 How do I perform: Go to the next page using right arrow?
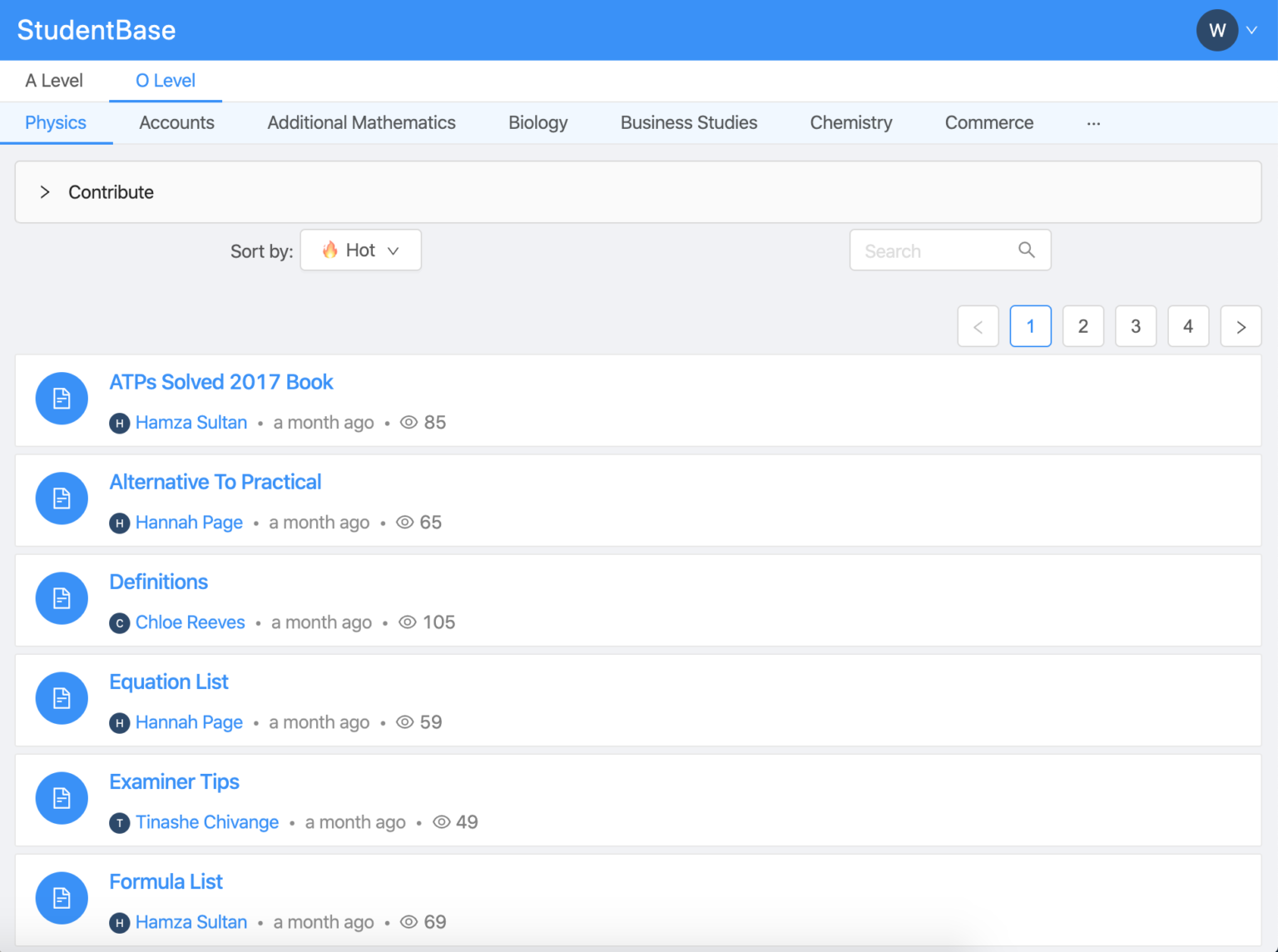[x=1241, y=326]
